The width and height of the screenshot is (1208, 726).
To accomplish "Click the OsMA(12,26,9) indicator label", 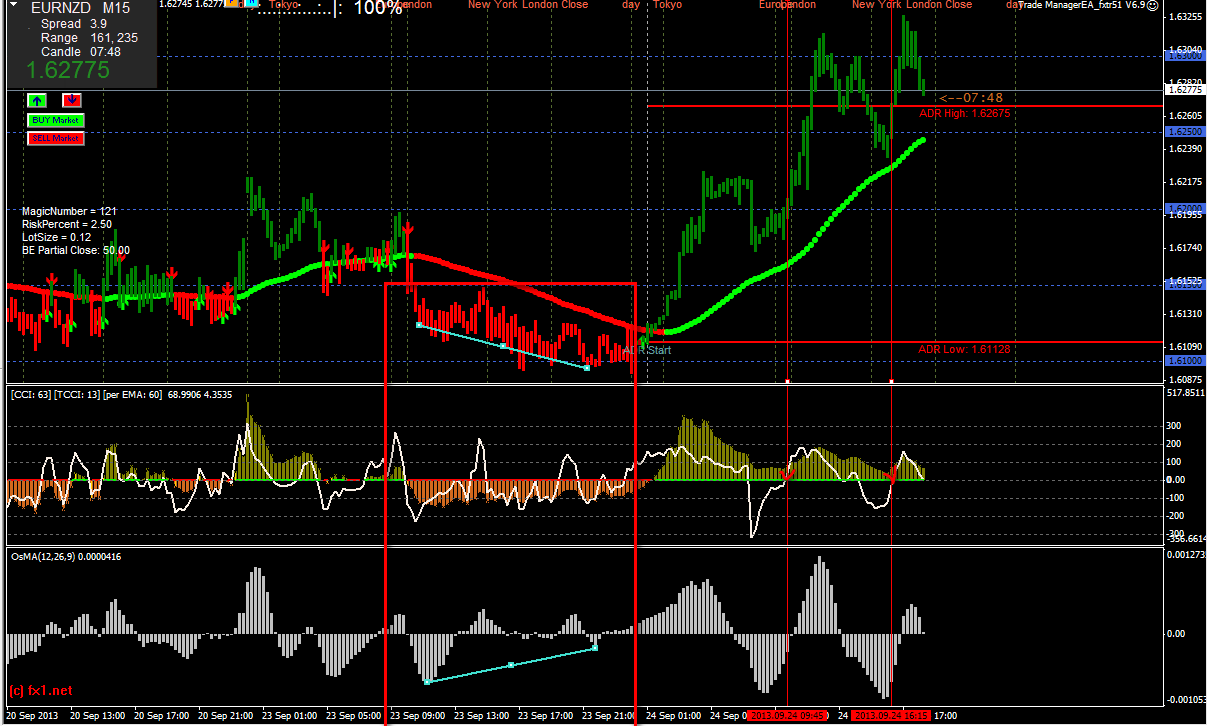I will 65,555.
